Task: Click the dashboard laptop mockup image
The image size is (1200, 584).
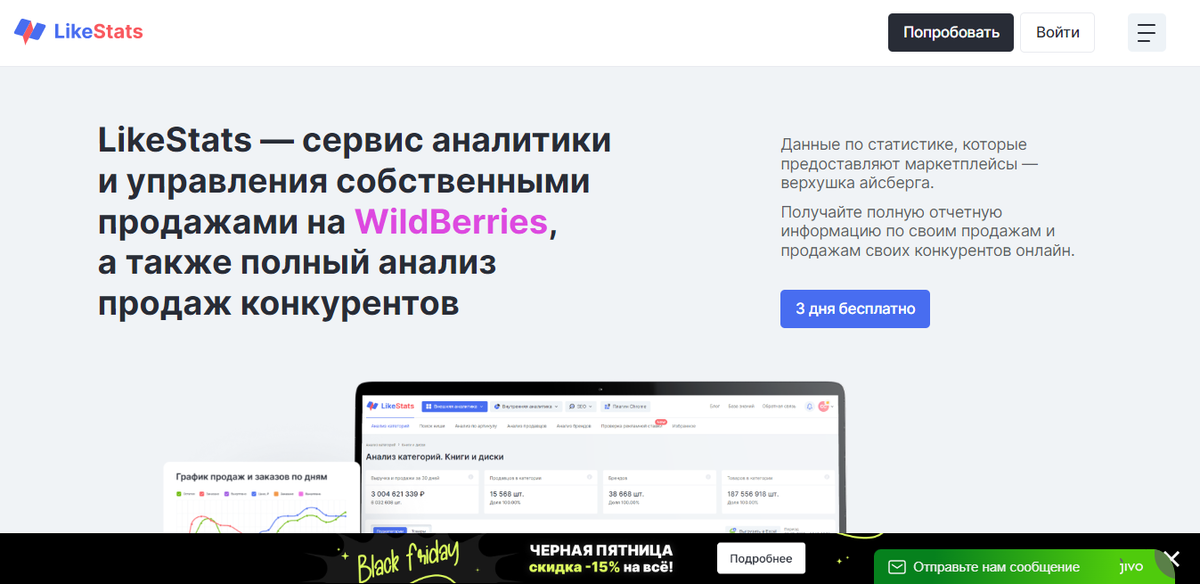Action: click(x=601, y=458)
